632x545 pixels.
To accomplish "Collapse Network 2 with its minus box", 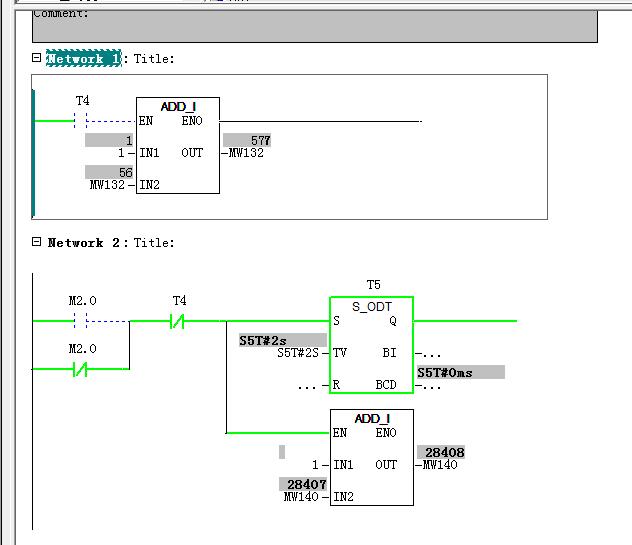I will (x=36, y=242).
